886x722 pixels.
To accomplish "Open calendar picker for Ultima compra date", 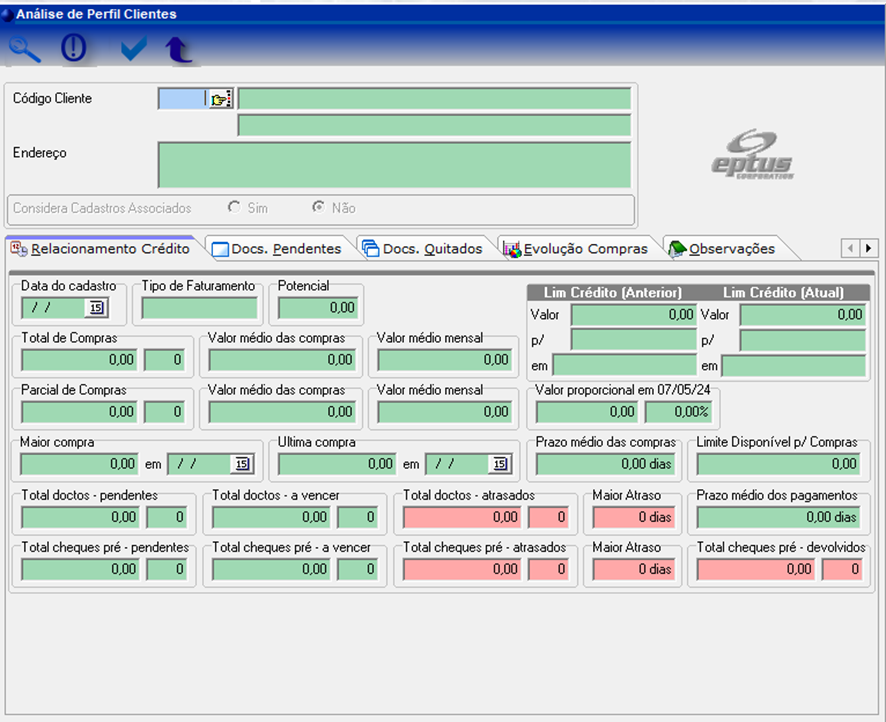I will tap(500, 464).
